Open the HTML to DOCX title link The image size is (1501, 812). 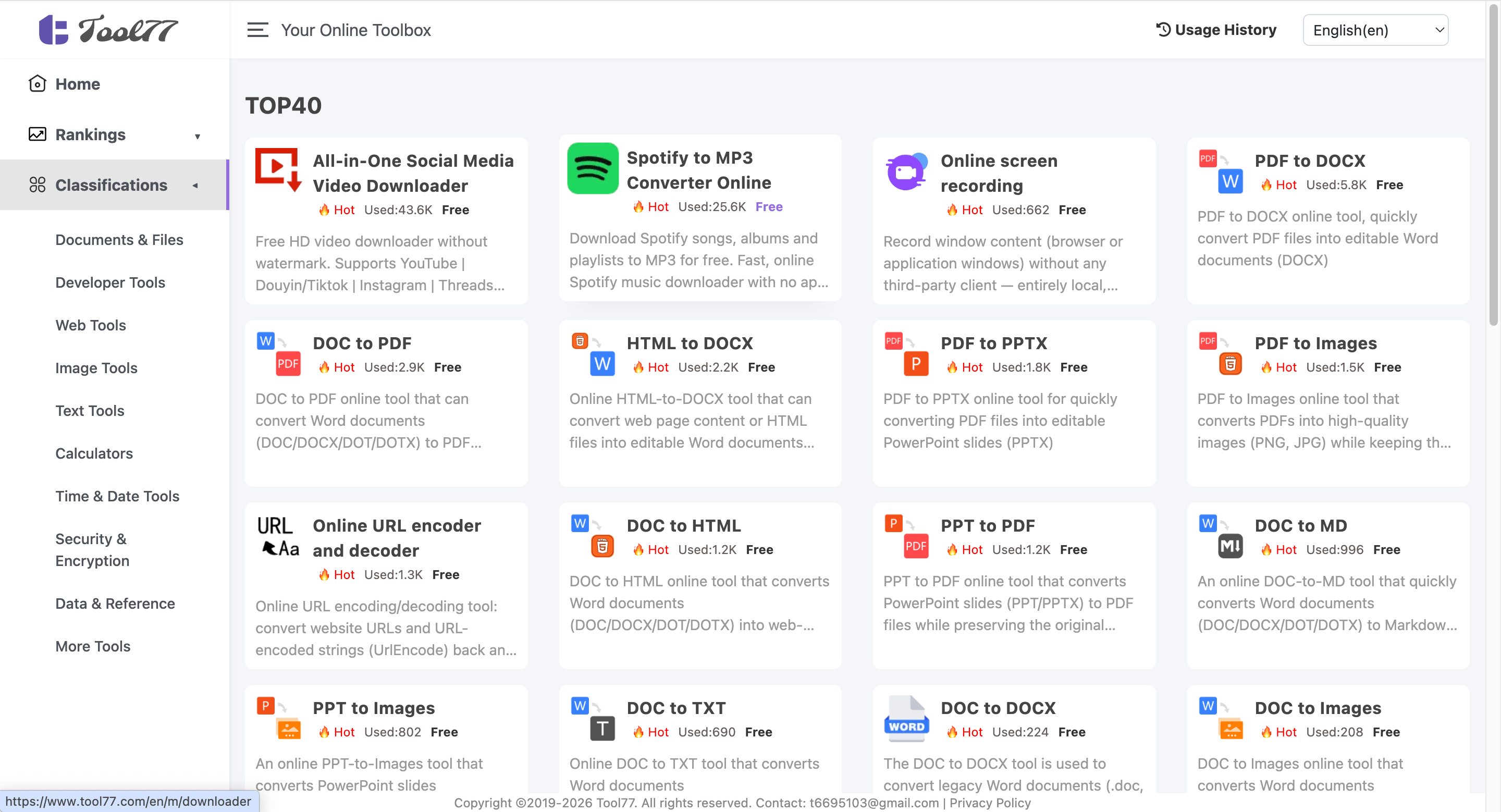coord(690,343)
